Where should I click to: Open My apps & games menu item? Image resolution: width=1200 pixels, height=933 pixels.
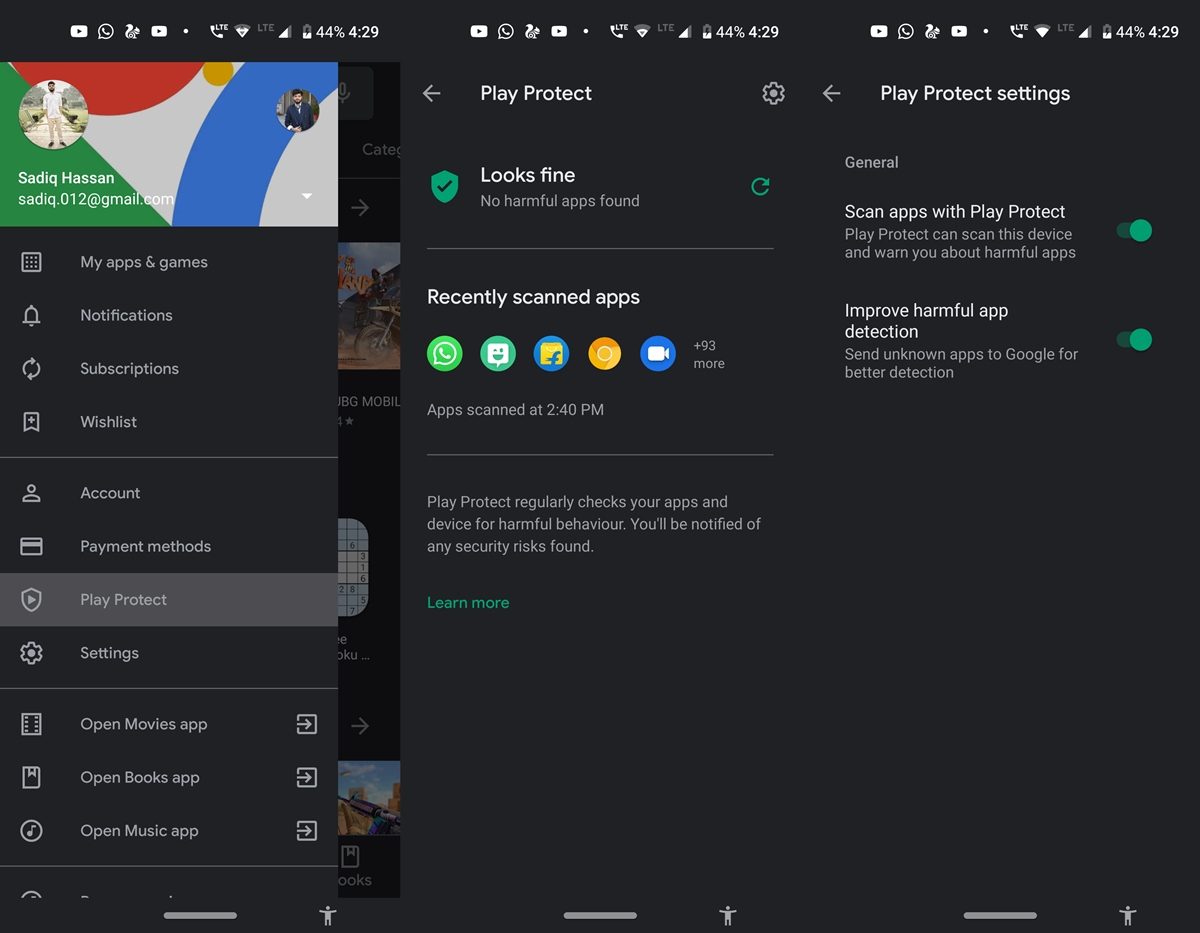[x=169, y=262]
